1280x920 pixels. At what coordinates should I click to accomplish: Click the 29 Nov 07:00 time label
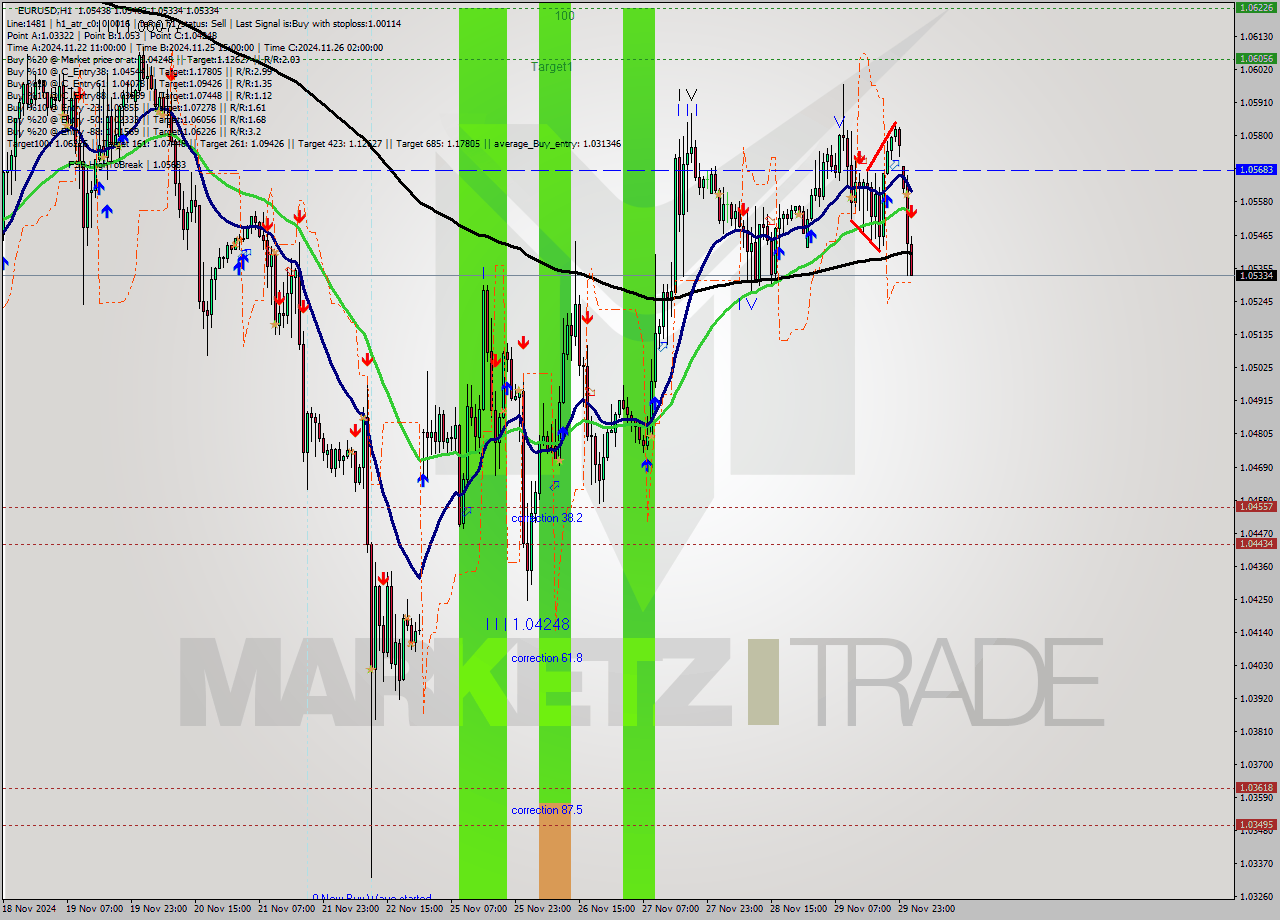(862, 909)
